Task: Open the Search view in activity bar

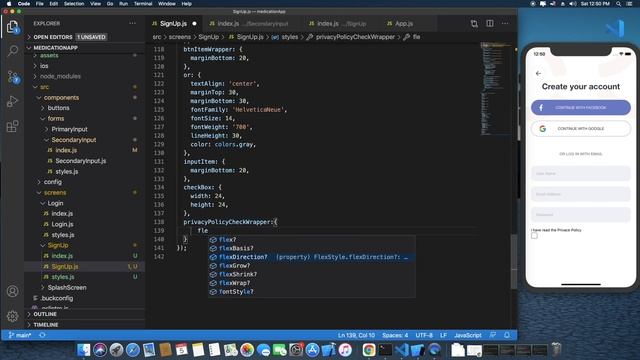Action: pos(13,51)
